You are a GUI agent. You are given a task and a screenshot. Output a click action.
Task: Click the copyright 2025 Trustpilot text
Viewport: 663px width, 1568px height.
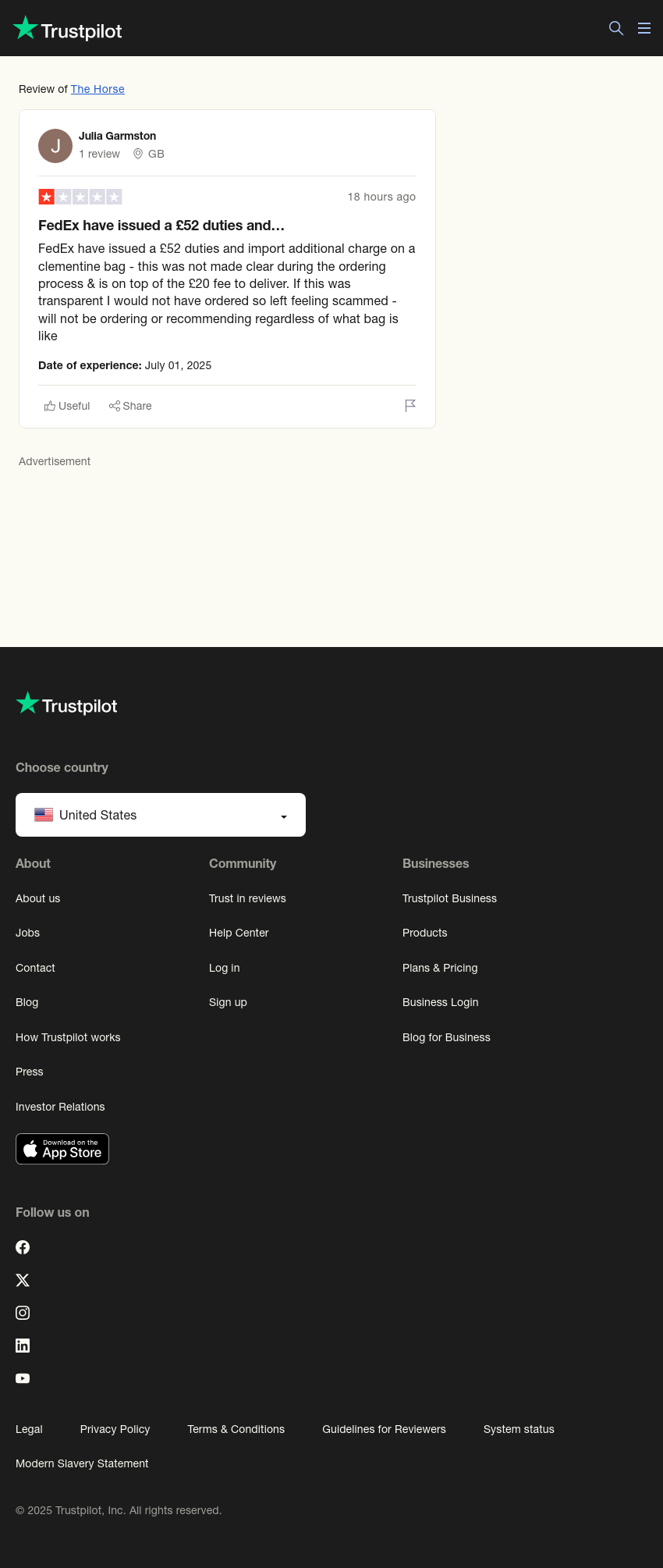[119, 1510]
